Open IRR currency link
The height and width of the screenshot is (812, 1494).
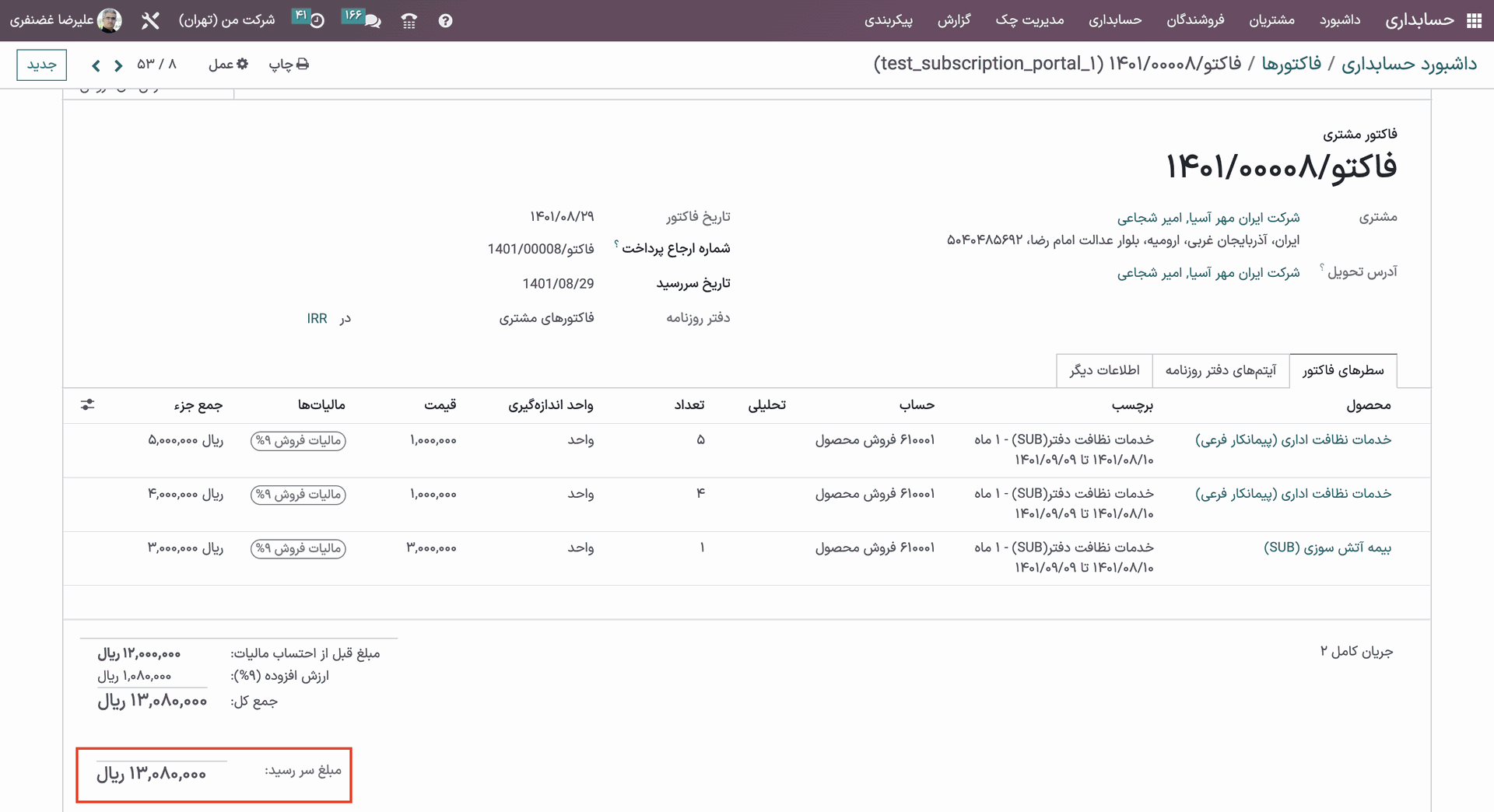pyautogui.click(x=317, y=319)
